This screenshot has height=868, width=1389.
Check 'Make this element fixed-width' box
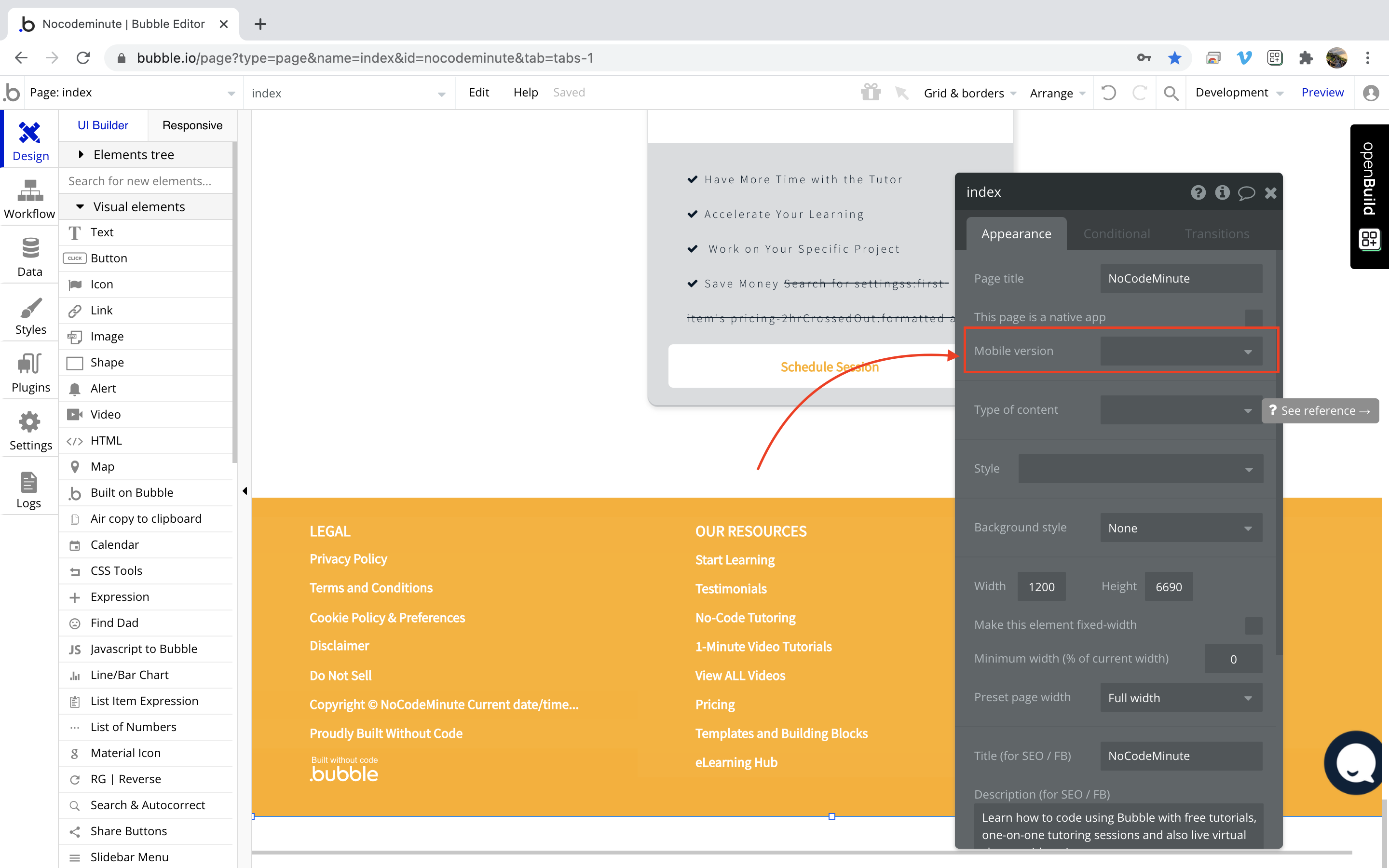coord(1253,625)
